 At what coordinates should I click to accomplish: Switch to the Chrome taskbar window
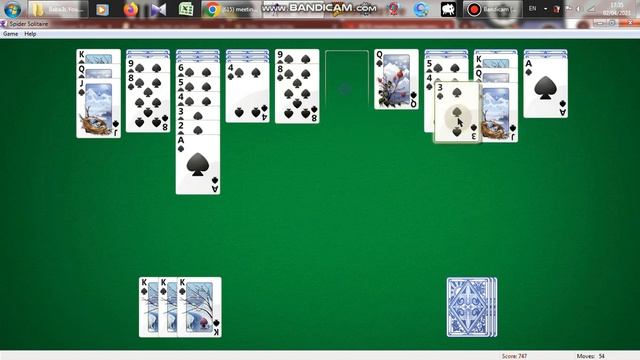(231, 9)
